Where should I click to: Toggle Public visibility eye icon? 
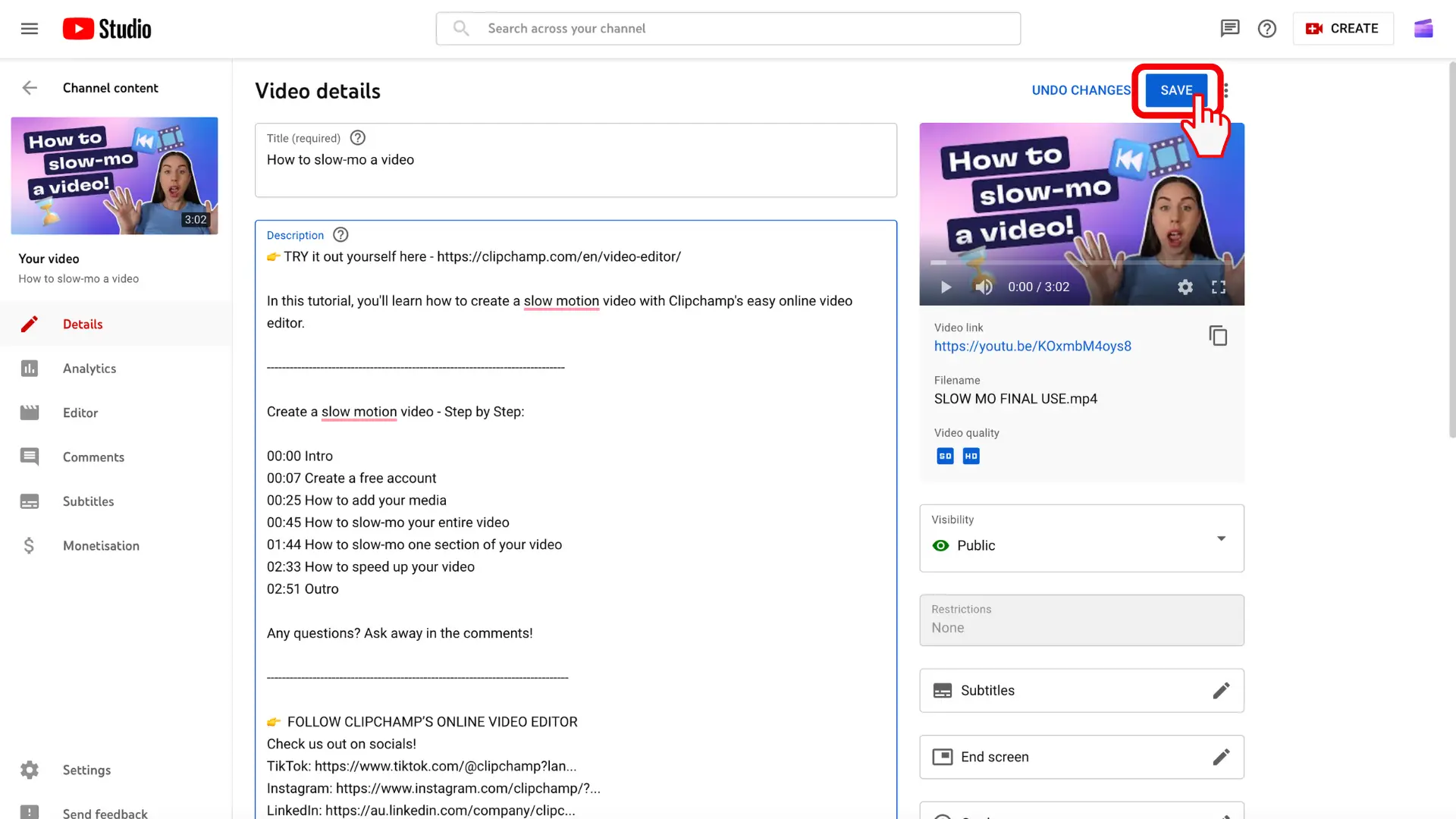pyautogui.click(x=940, y=545)
